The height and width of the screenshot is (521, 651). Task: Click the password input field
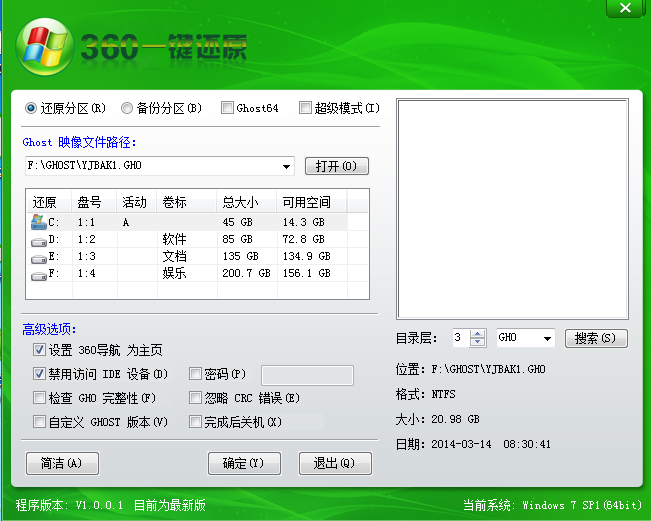coord(307,375)
